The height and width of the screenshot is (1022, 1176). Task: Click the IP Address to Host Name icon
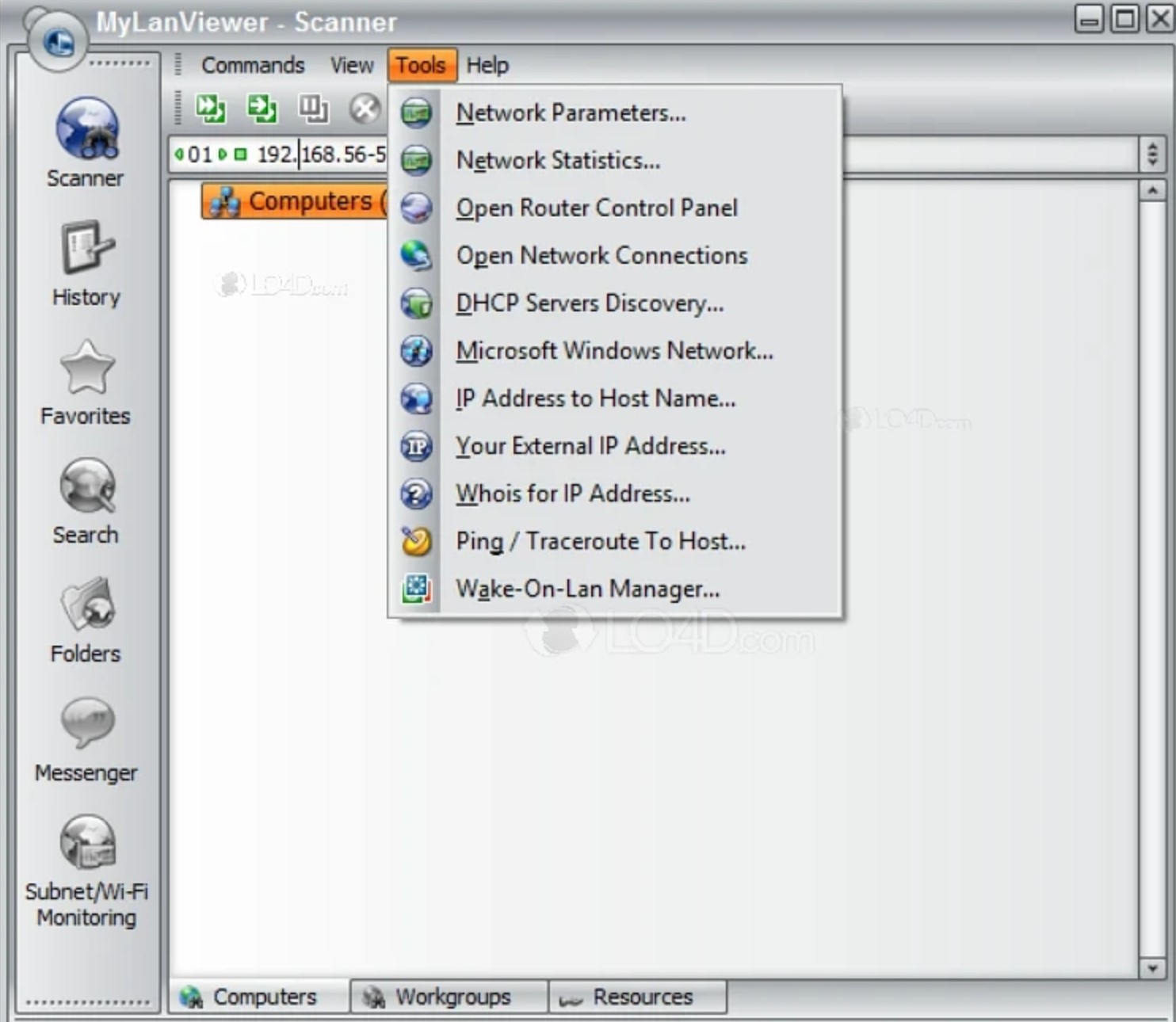[x=416, y=399]
